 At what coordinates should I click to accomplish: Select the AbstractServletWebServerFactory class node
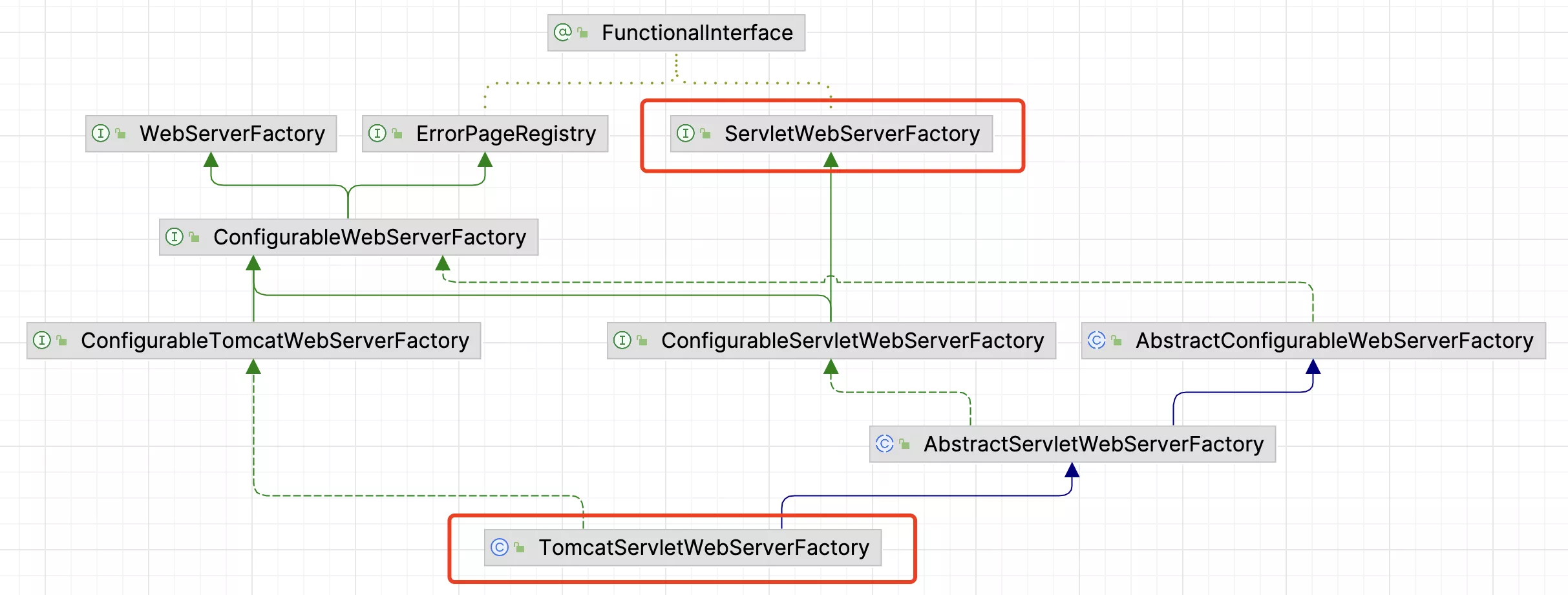(x=1072, y=444)
